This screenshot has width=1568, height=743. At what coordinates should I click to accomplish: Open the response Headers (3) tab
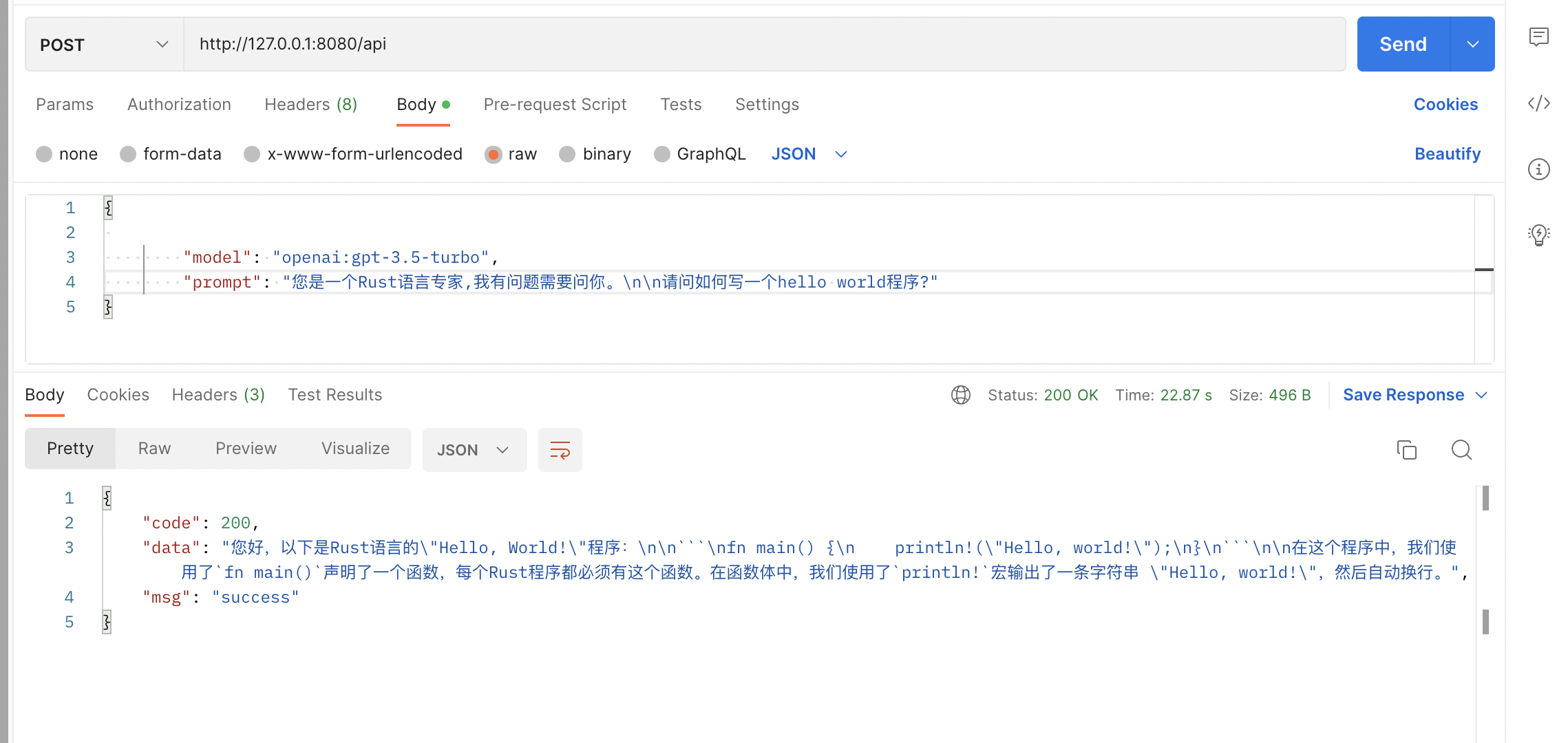click(x=218, y=395)
